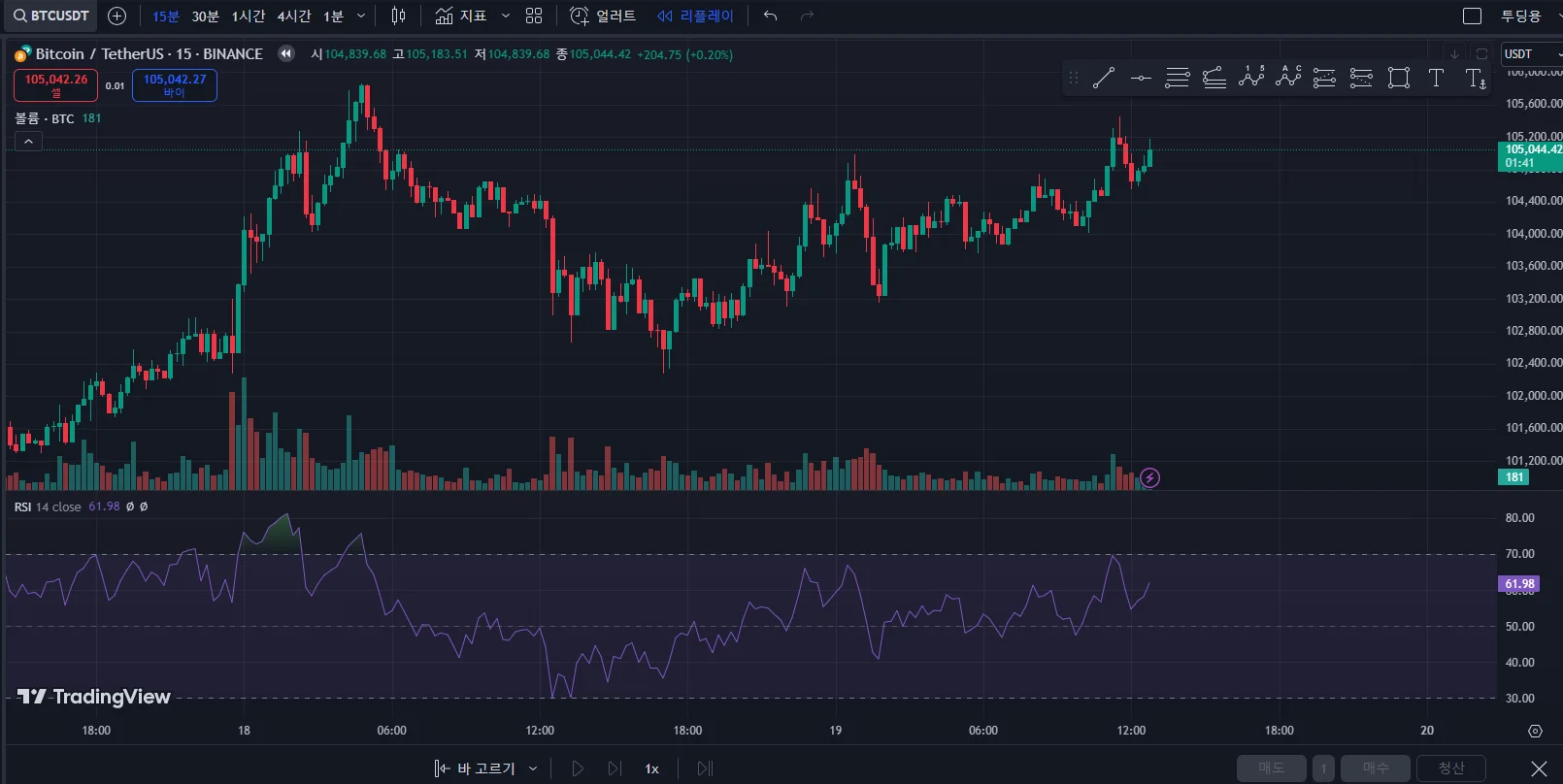Collapse the indicator legend chevron

[x=29, y=142]
